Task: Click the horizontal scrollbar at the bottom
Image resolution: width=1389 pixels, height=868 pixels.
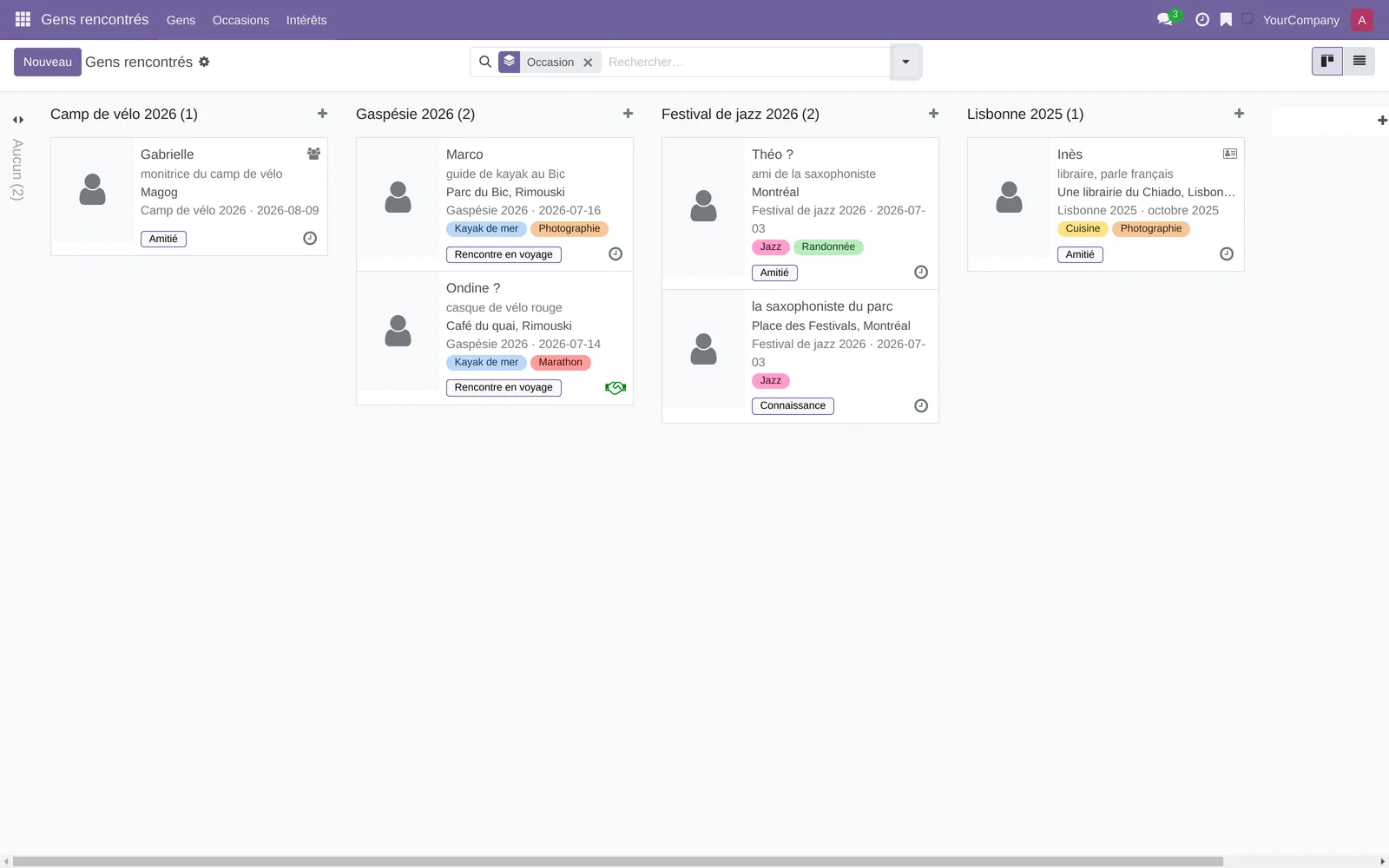Action: pos(618,862)
